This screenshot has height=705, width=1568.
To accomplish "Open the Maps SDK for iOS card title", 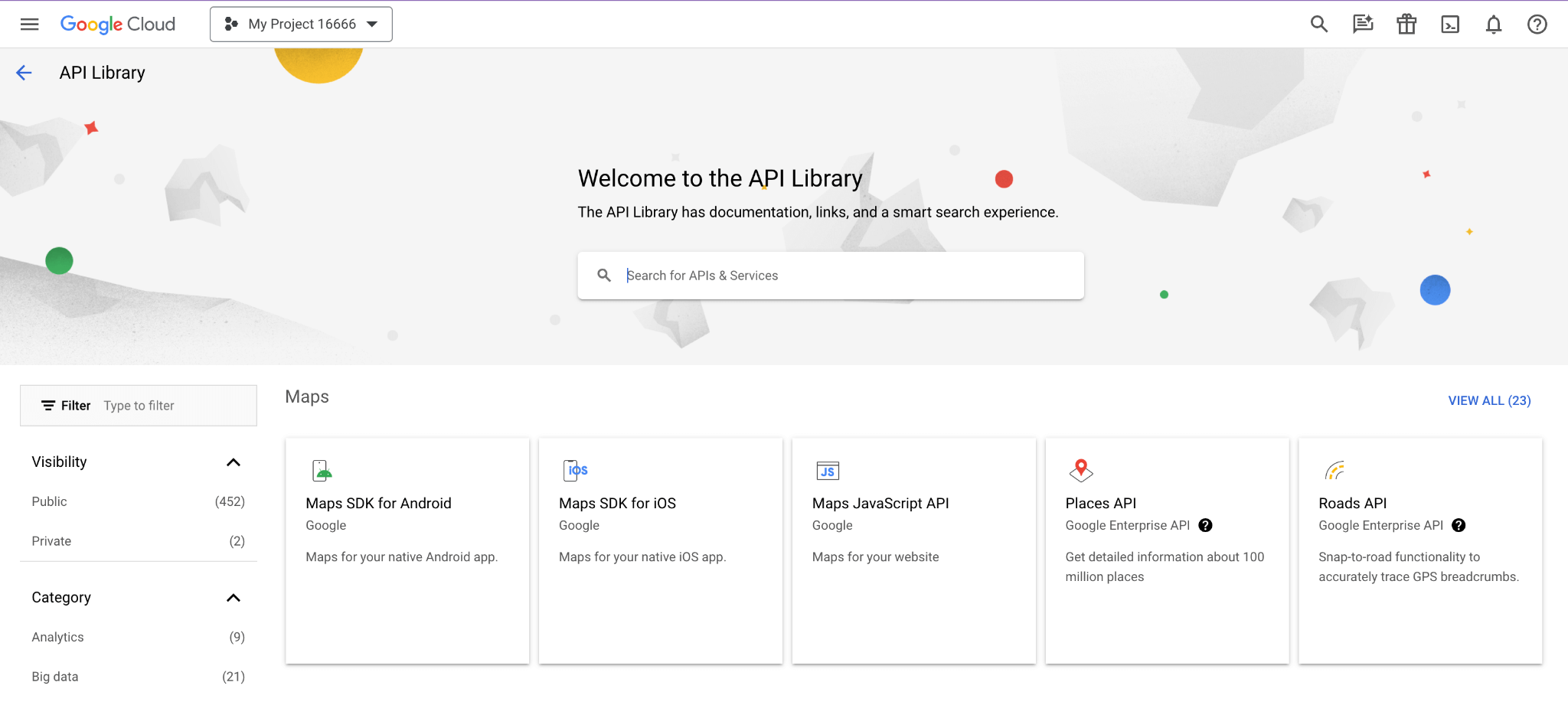I will coord(617,504).
